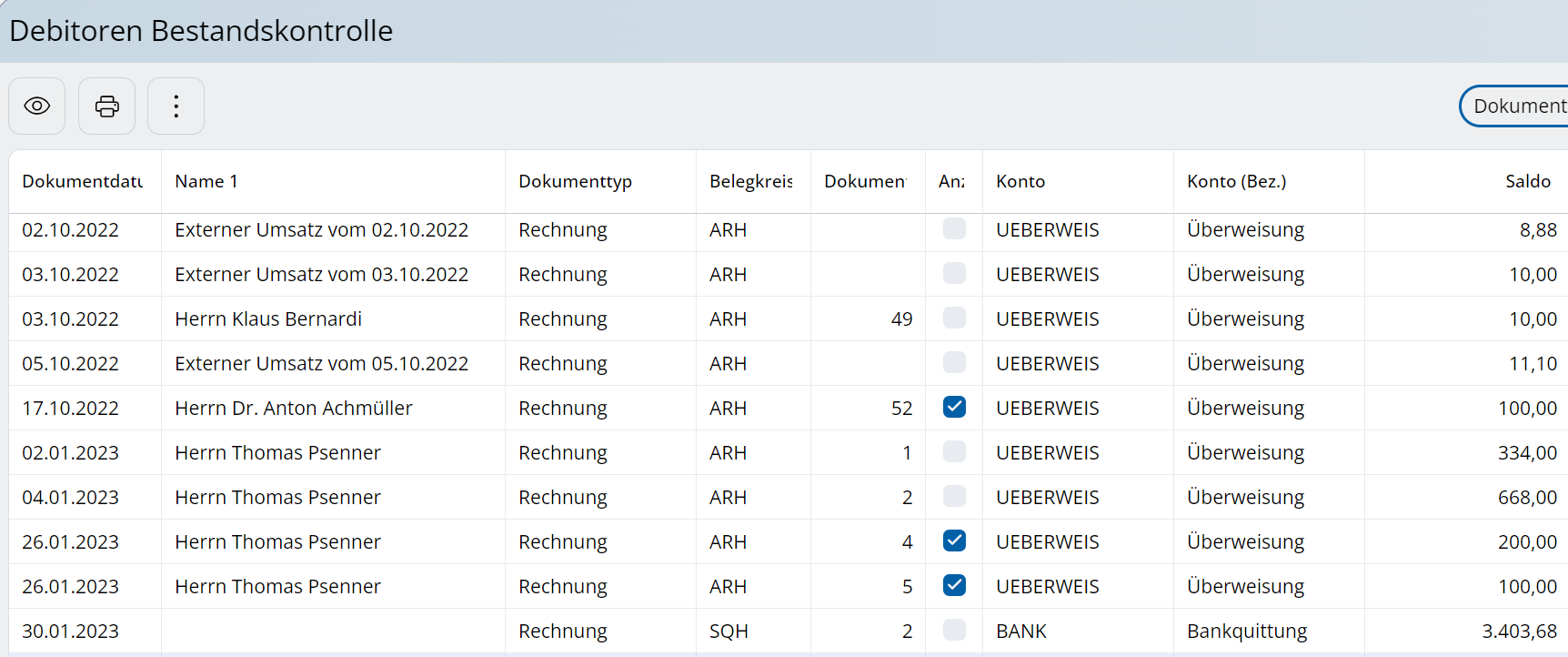Check the checkbox for 02.10.2022 external Umsatz row
The width and height of the screenshot is (1568, 657).
click(x=954, y=228)
